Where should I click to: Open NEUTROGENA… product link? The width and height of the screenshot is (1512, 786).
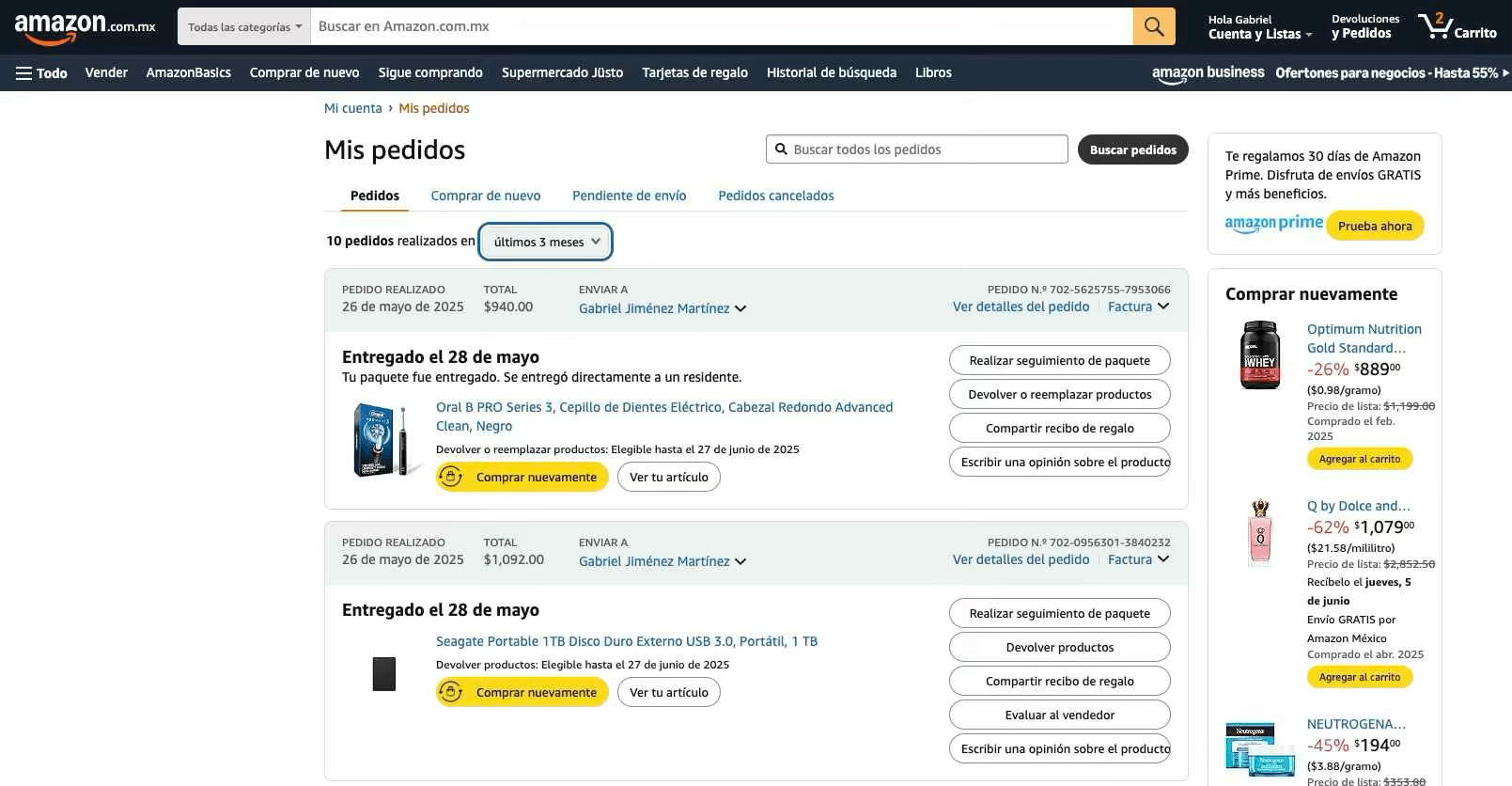tap(1356, 724)
